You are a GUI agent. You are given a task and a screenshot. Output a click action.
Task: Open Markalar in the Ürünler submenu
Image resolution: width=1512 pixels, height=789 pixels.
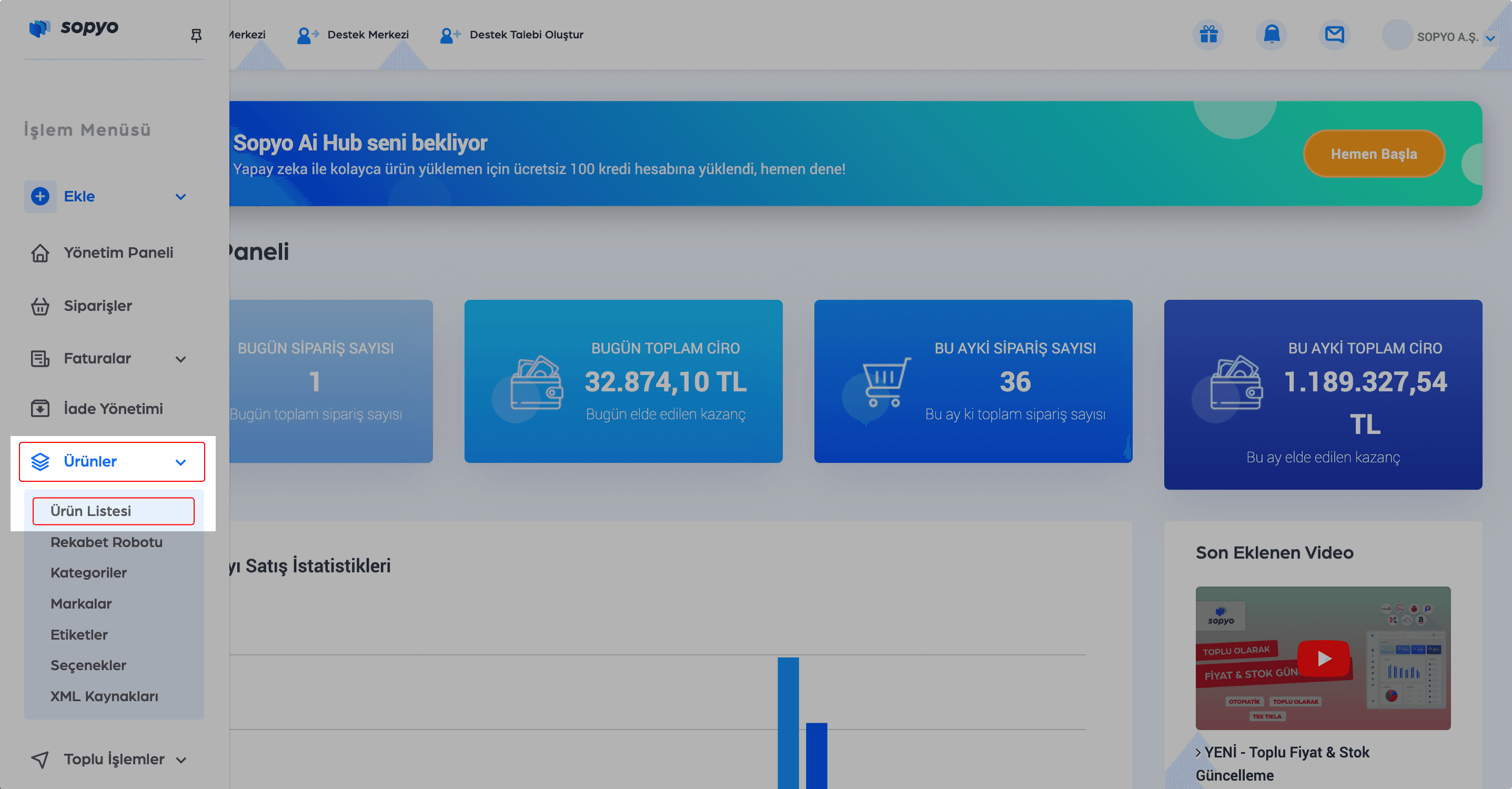click(81, 603)
